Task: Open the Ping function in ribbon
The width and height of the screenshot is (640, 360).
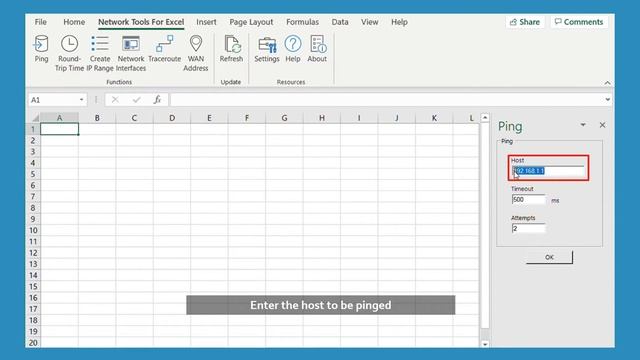Action: (x=41, y=49)
